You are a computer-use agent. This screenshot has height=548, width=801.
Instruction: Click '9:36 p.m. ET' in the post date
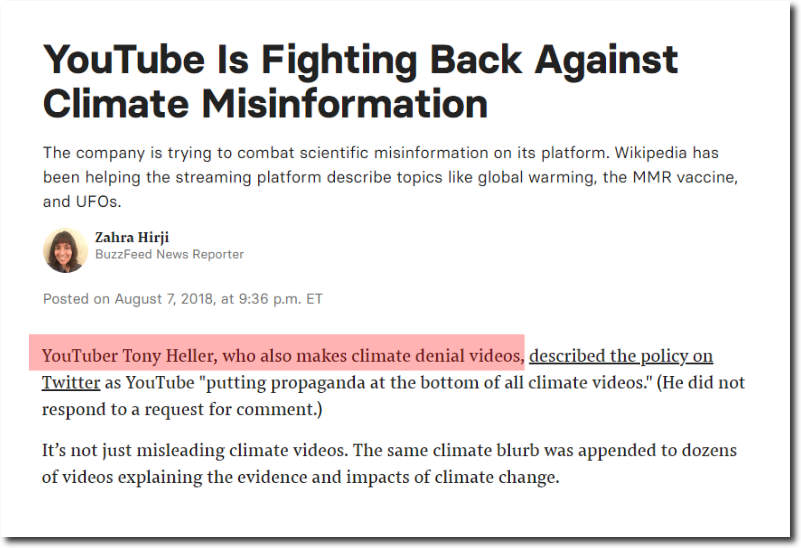[x=280, y=299]
